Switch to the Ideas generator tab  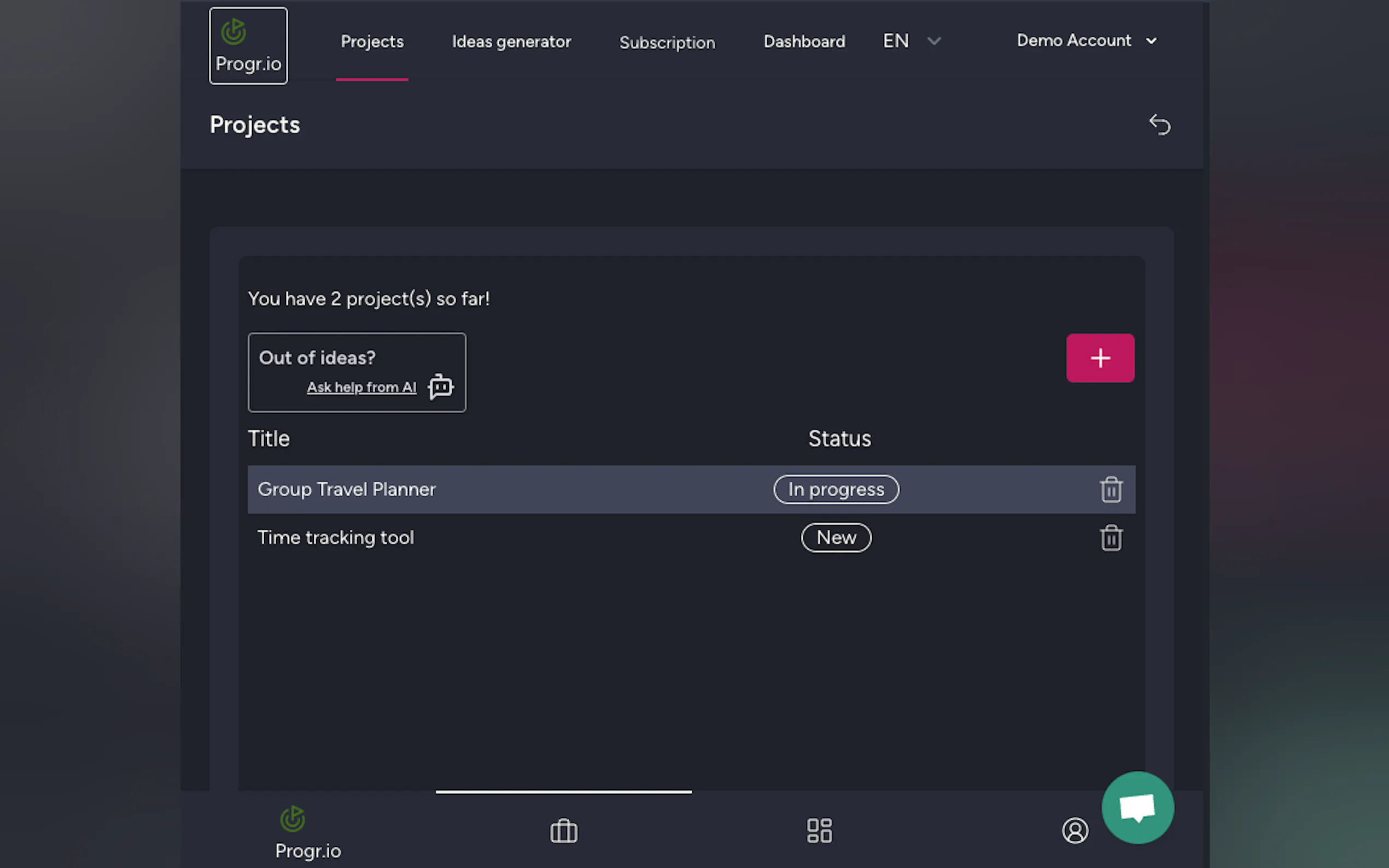click(511, 42)
